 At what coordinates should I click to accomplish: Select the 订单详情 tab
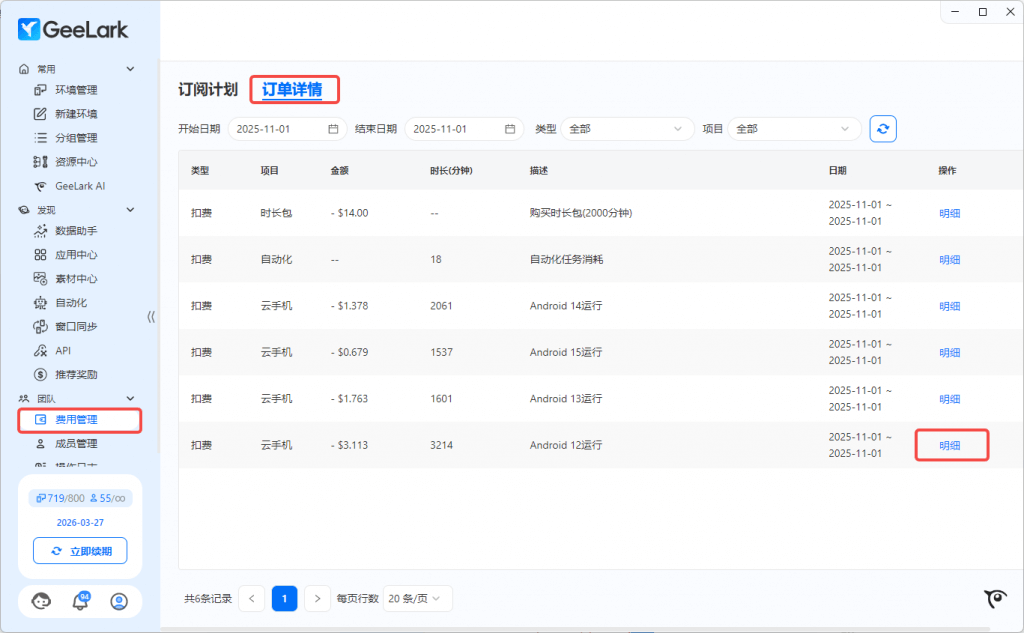pos(292,90)
